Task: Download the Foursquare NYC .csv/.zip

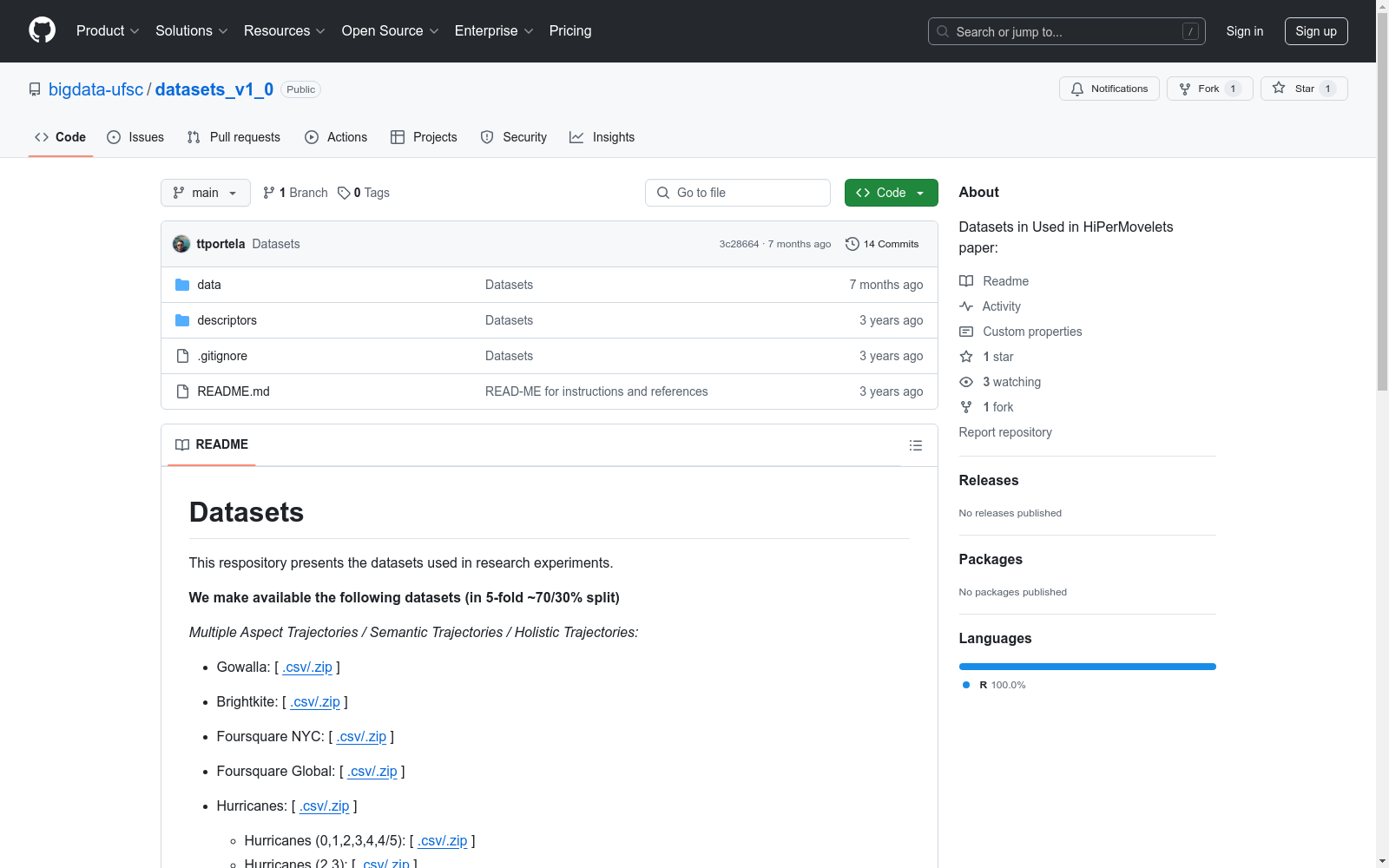Action: [361, 736]
